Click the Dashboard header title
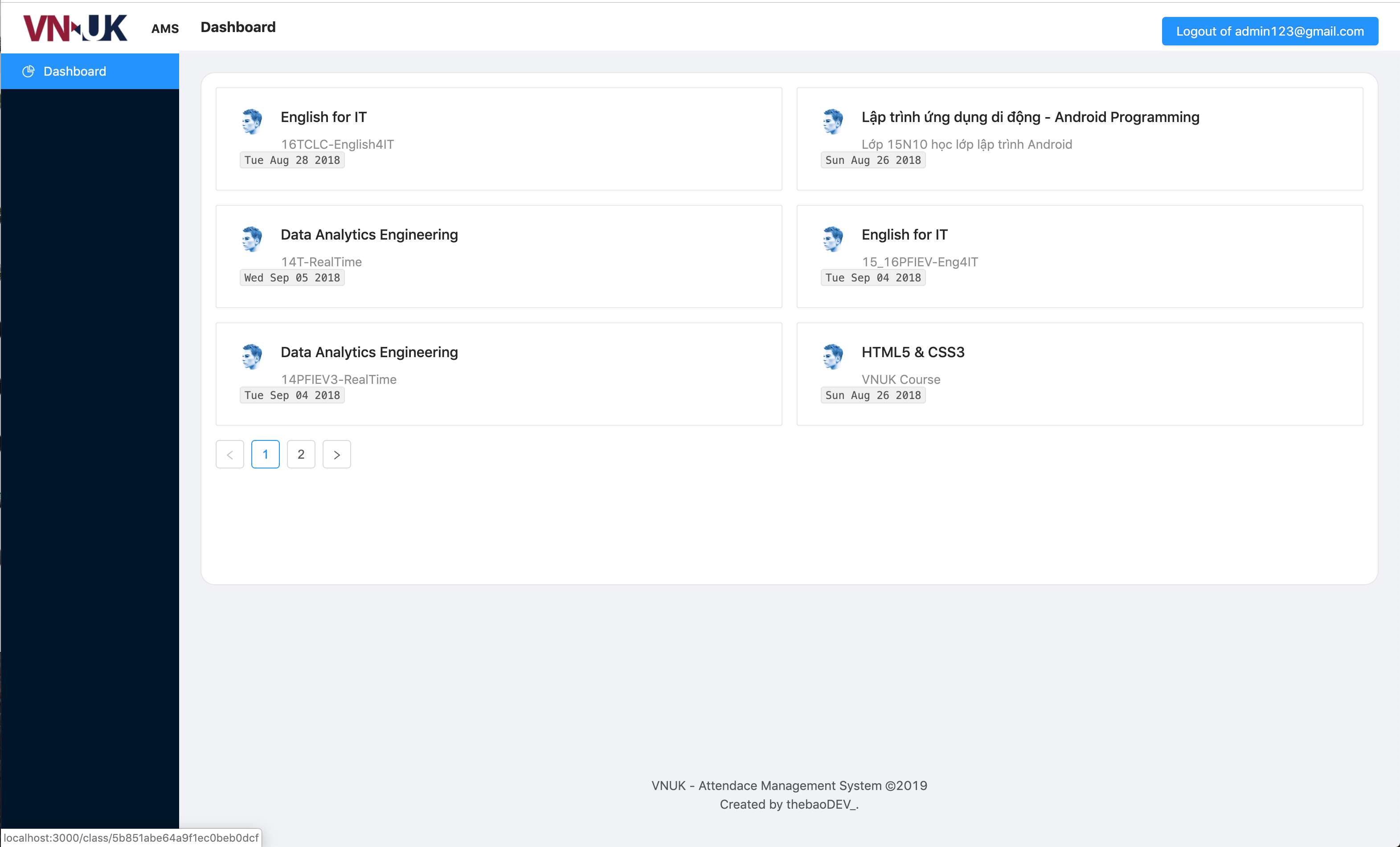1400x847 pixels. 237,27
